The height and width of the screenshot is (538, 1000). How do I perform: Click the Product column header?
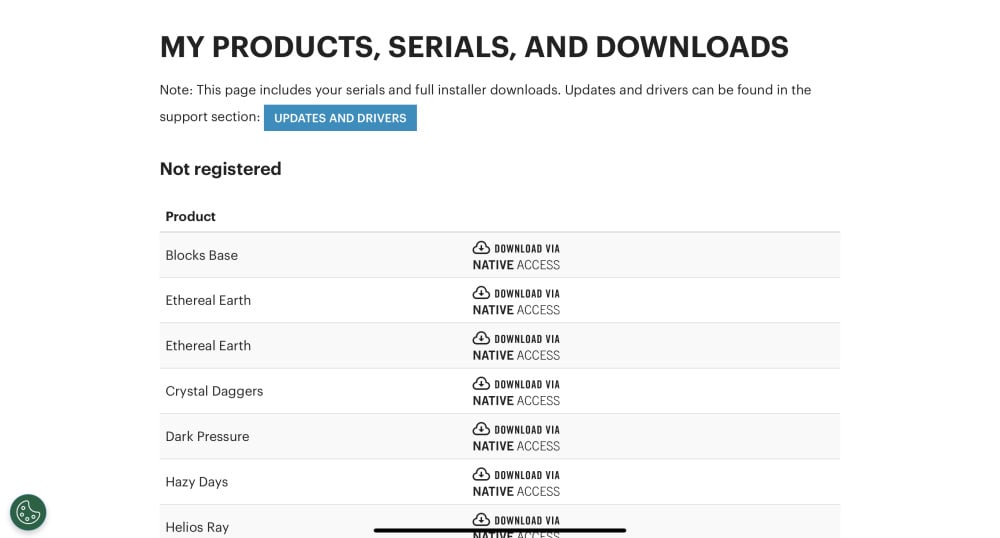(x=190, y=216)
